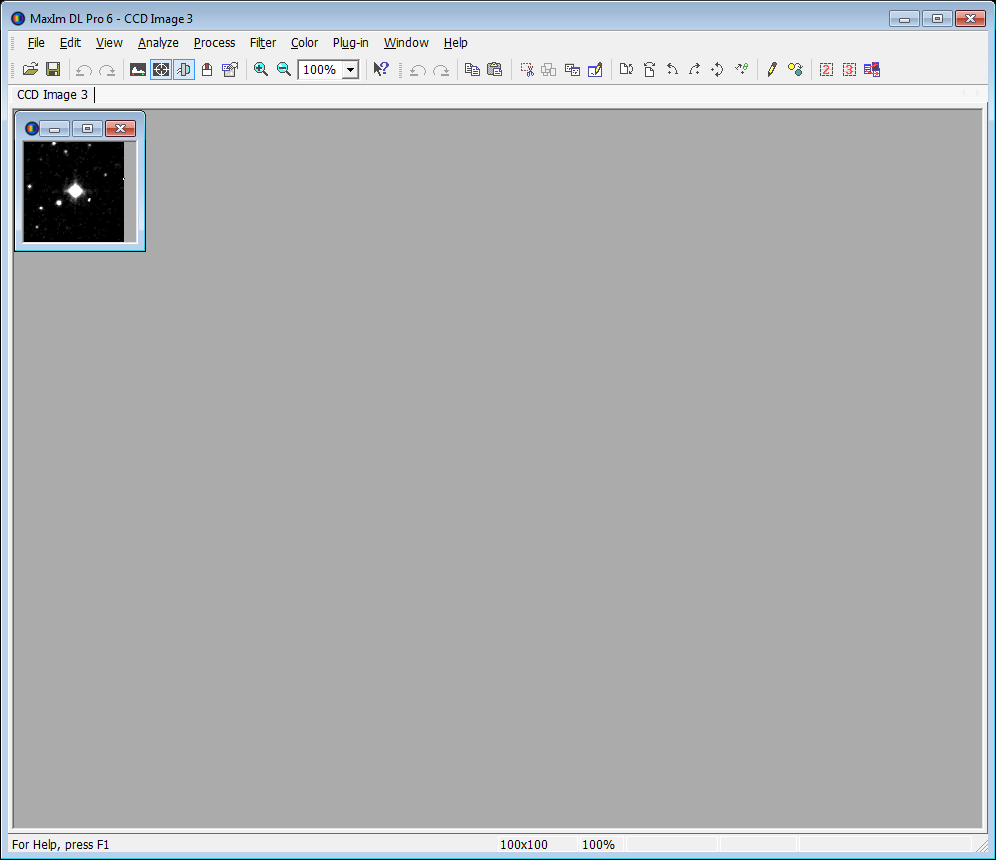Viewport: 996px width, 860px height.
Task: Zoom out with the magnifier minus icon
Action: (x=284, y=69)
